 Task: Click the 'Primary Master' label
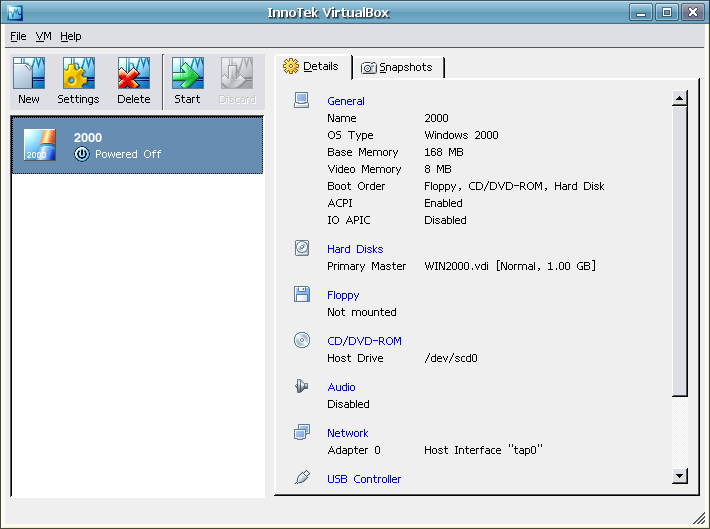[x=367, y=266]
